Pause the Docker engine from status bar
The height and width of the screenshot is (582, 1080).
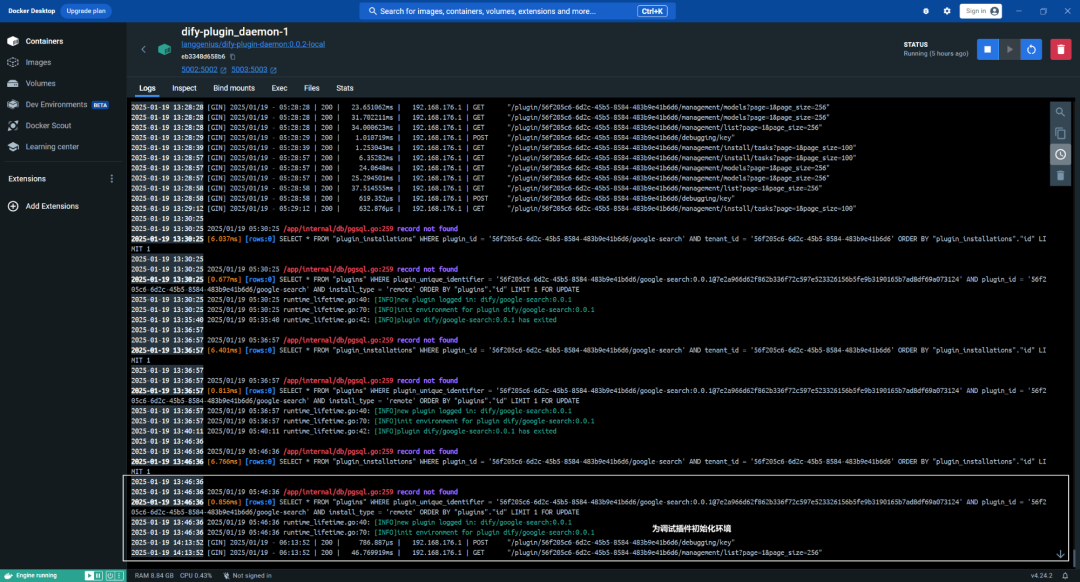[98, 576]
